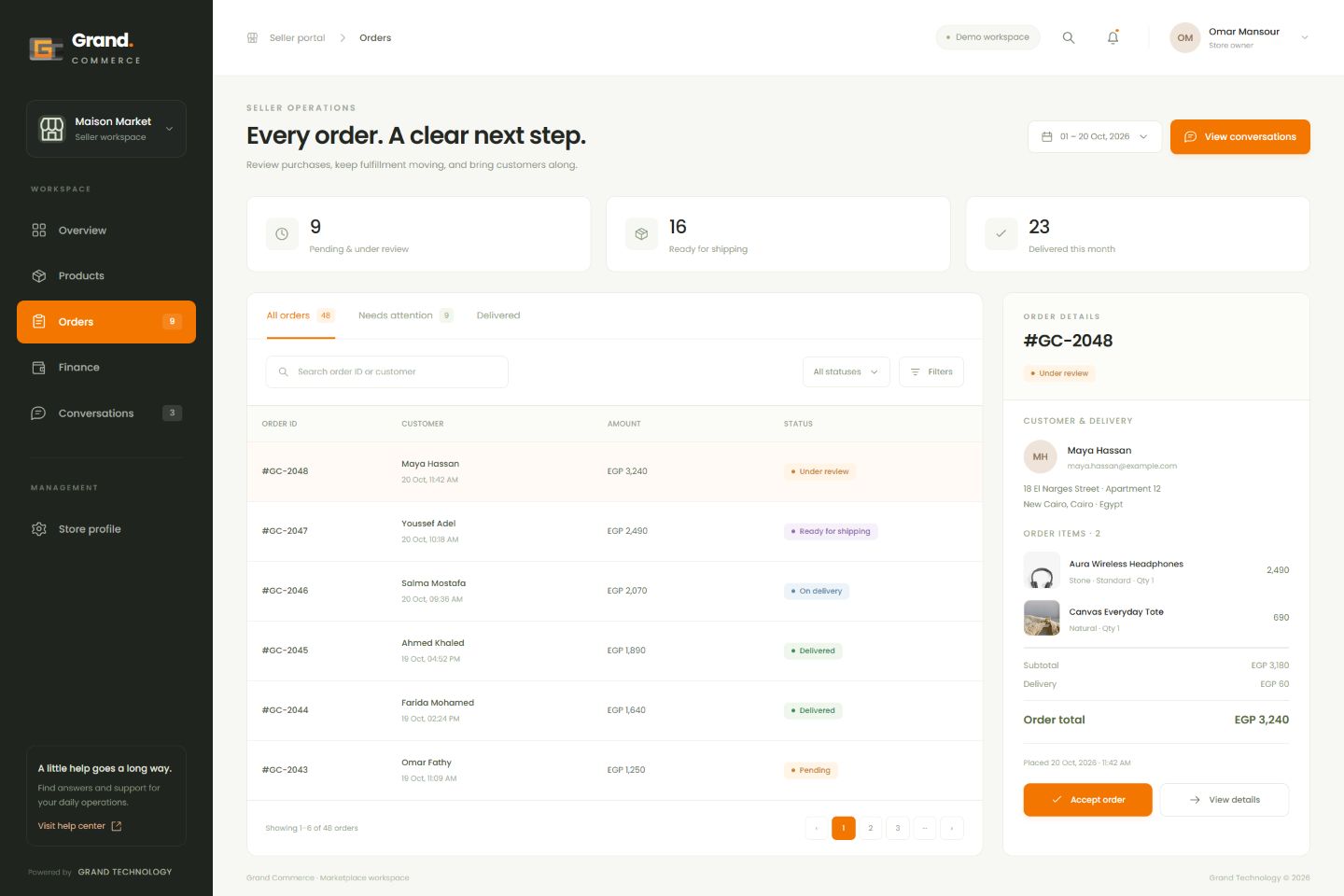Click the ellipsis page button in pagination

[925, 828]
